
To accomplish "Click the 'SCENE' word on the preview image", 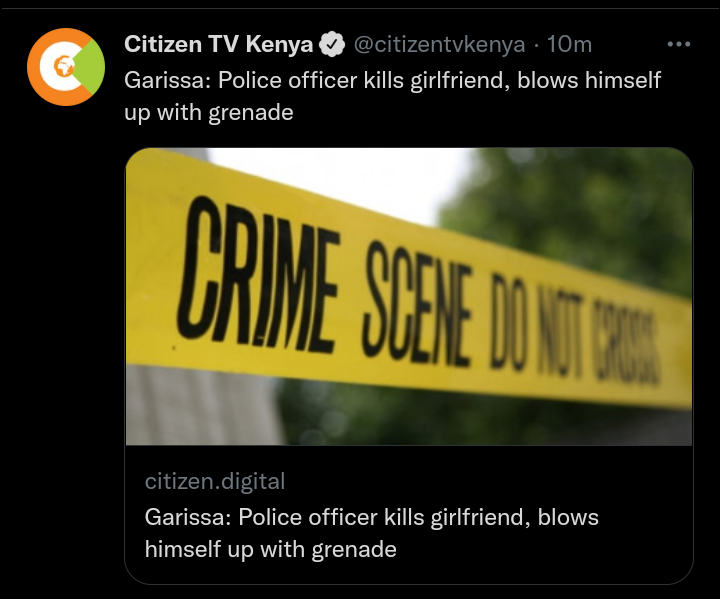I will pyautogui.click(x=416, y=305).
